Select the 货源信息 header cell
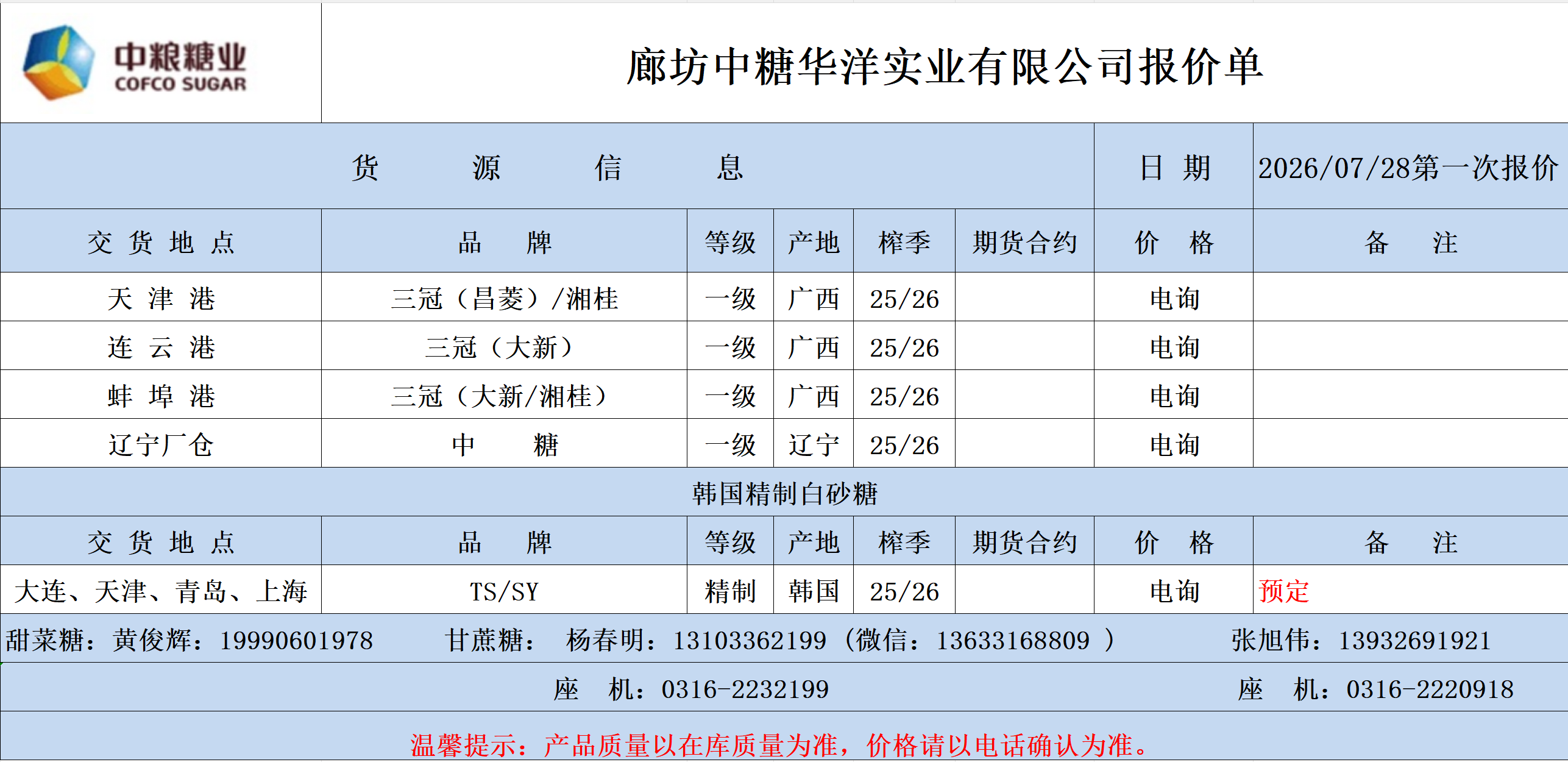1568x762 pixels. tap(547, 166)
